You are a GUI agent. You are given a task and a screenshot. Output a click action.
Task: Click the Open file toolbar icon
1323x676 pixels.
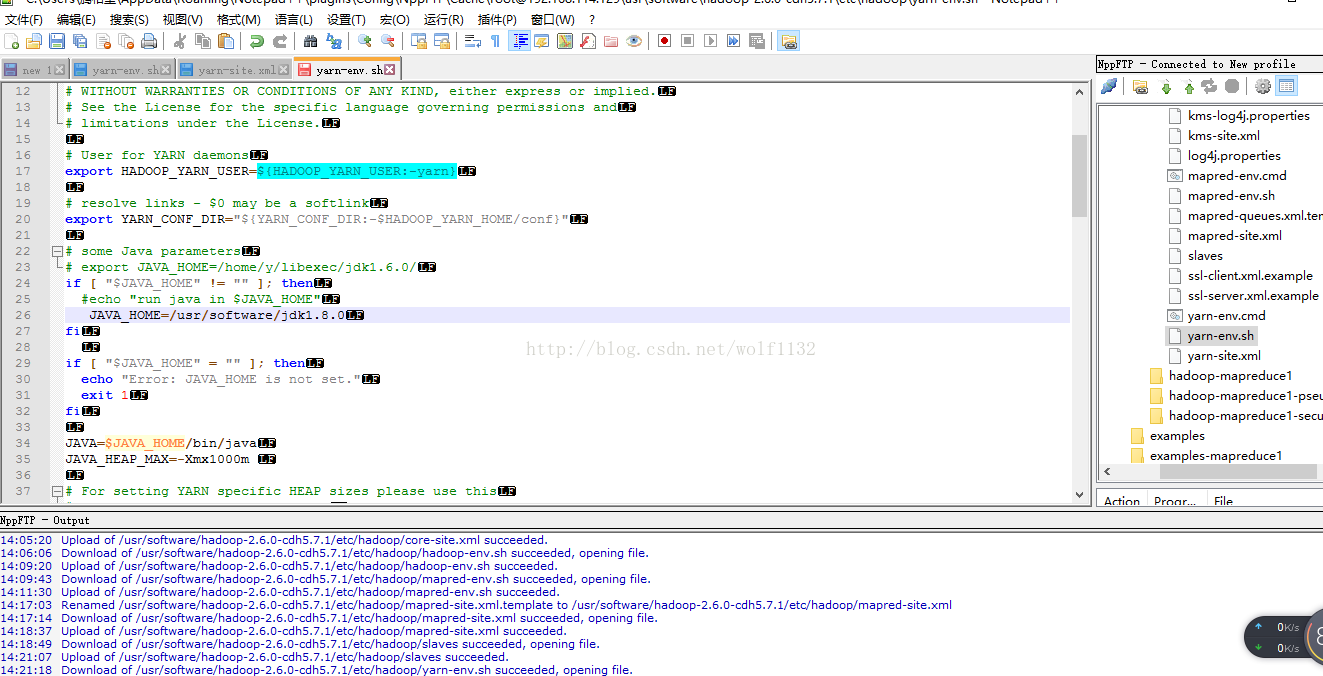click(x=33, y=41)
